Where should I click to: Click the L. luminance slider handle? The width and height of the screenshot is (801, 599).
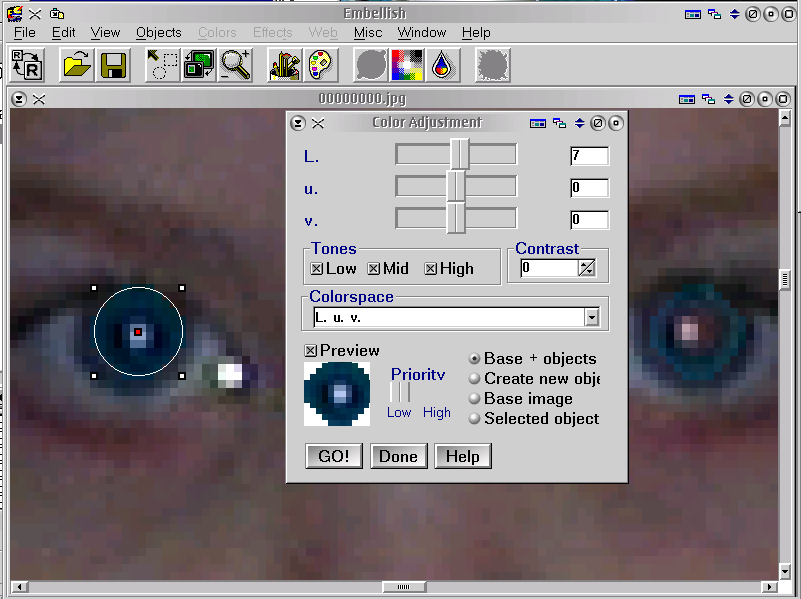[x=459, y=155]
